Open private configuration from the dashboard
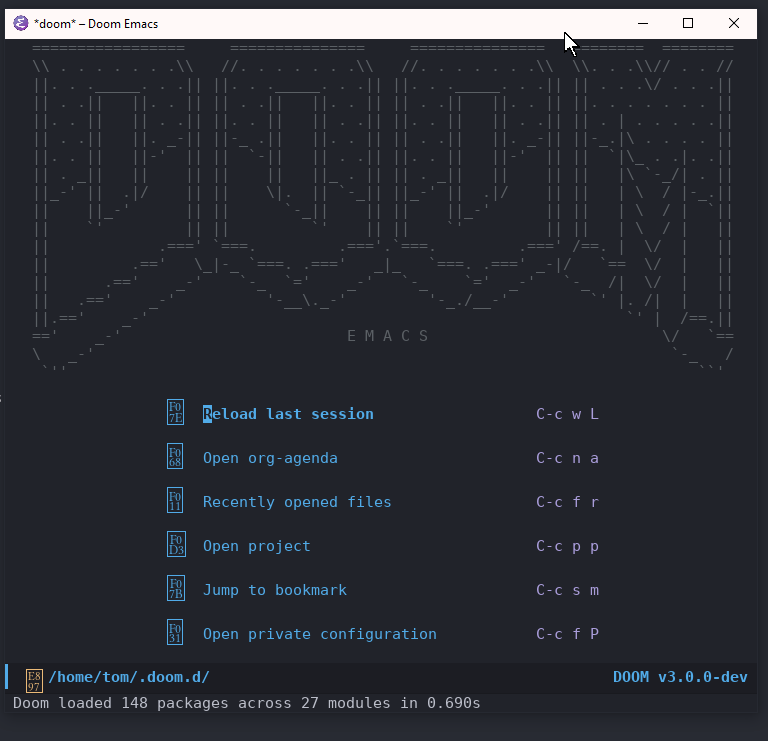This screenshot has width=768, height=741. point(319,634)
